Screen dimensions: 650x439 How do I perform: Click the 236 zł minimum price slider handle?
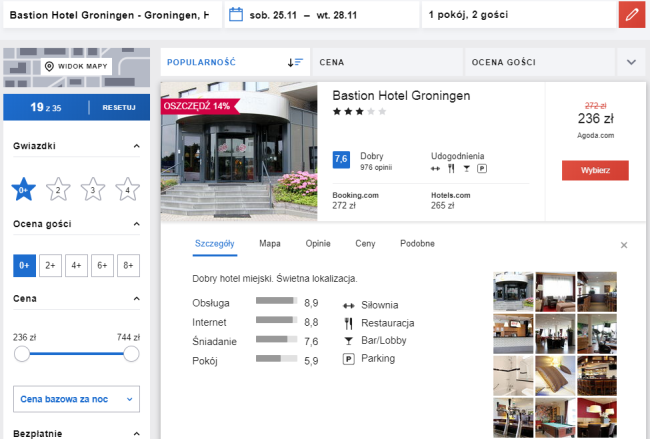22,354
